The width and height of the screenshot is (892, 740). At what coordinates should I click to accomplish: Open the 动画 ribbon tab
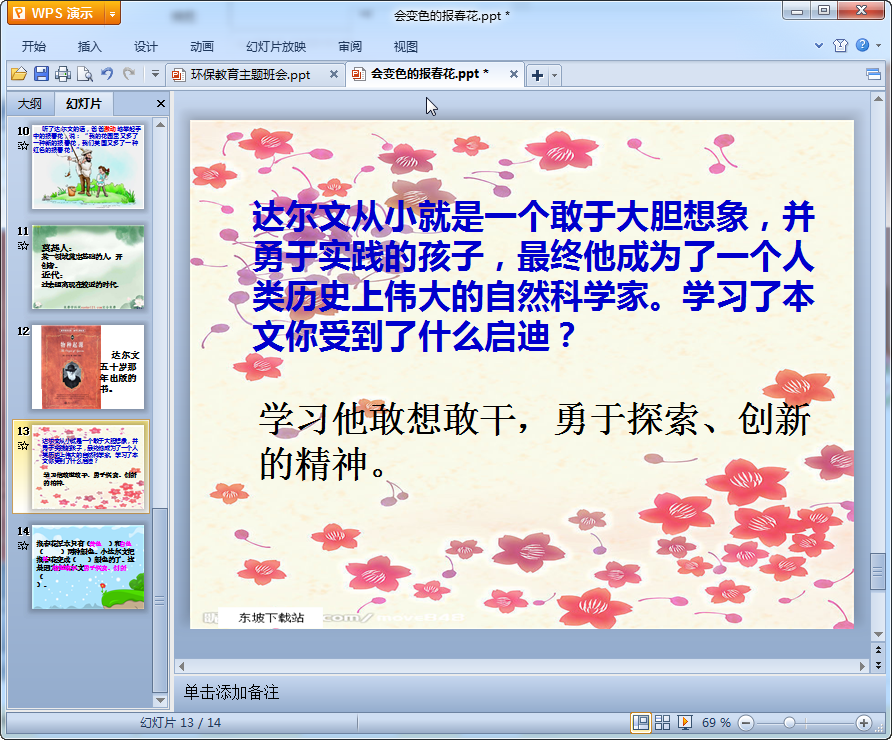click(x=202, y=46)
